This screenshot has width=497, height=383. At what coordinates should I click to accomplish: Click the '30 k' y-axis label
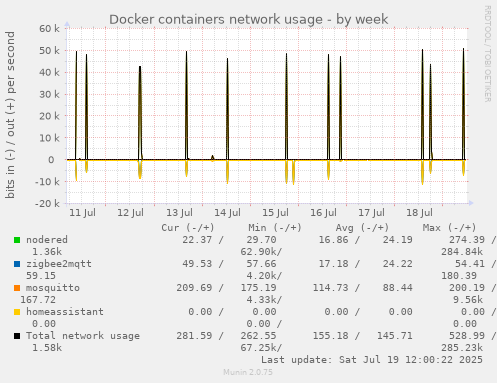[49, 94]
